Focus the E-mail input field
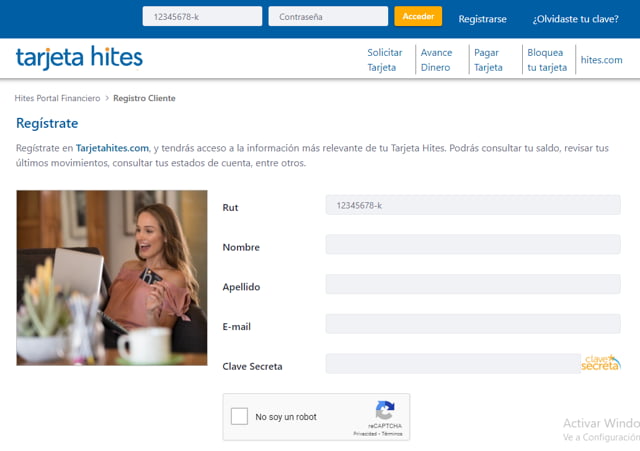 coord(473,324)
